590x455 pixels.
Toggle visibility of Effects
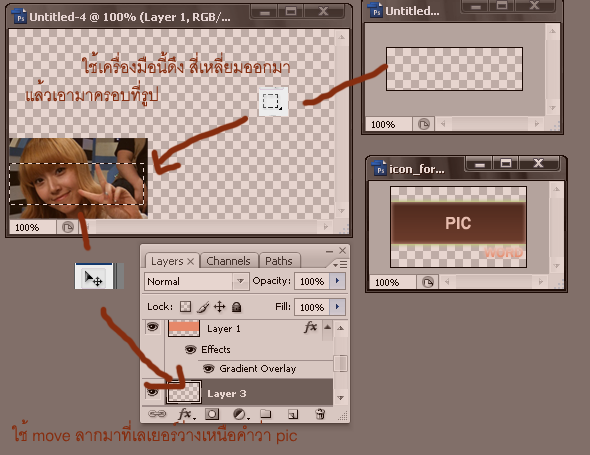point(190,349)
